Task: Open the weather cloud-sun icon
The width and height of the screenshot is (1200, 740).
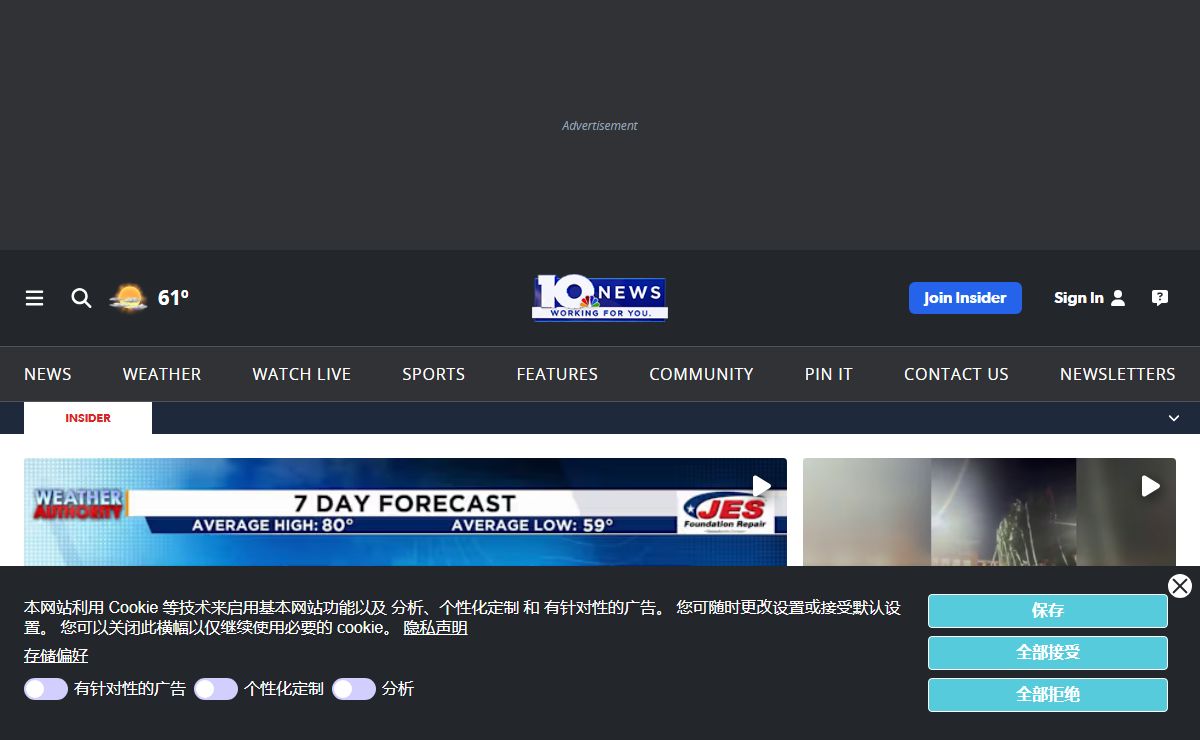Action: (128, 298)
